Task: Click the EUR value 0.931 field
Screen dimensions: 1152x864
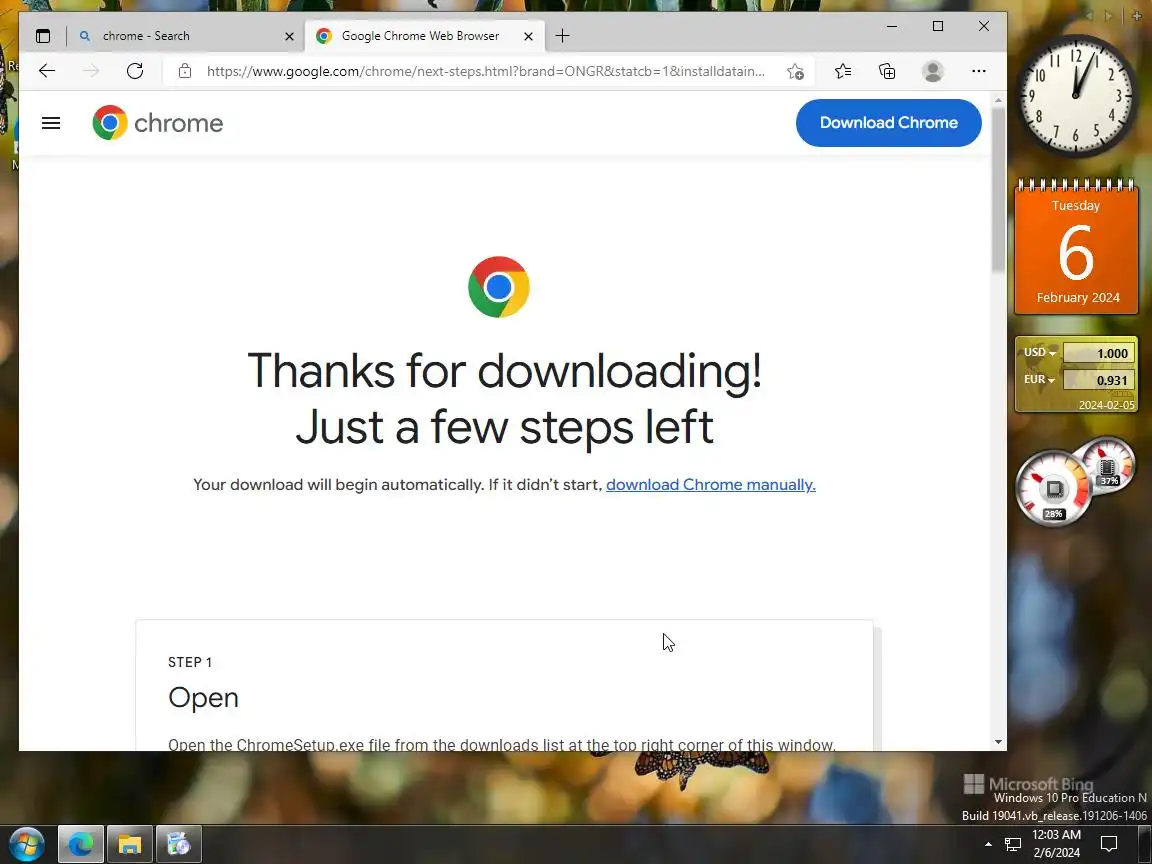Action: pos(1098,380)
